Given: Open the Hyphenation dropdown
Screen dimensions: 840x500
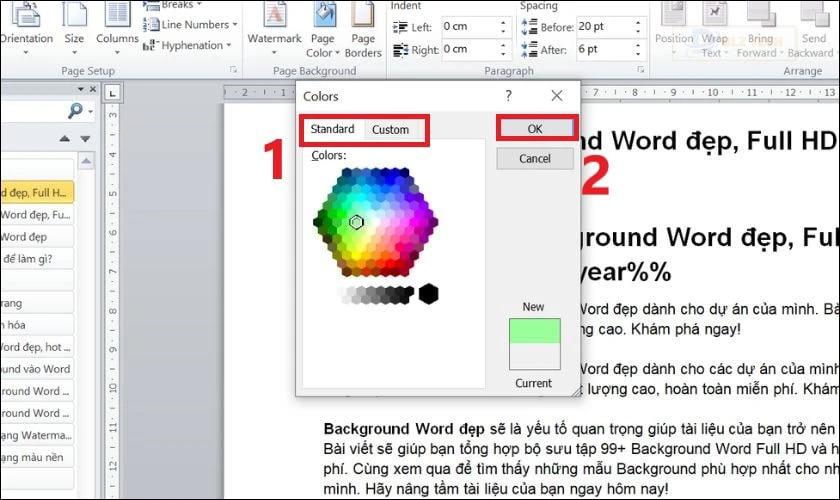Looking at the screenshot, I should 187,46.
